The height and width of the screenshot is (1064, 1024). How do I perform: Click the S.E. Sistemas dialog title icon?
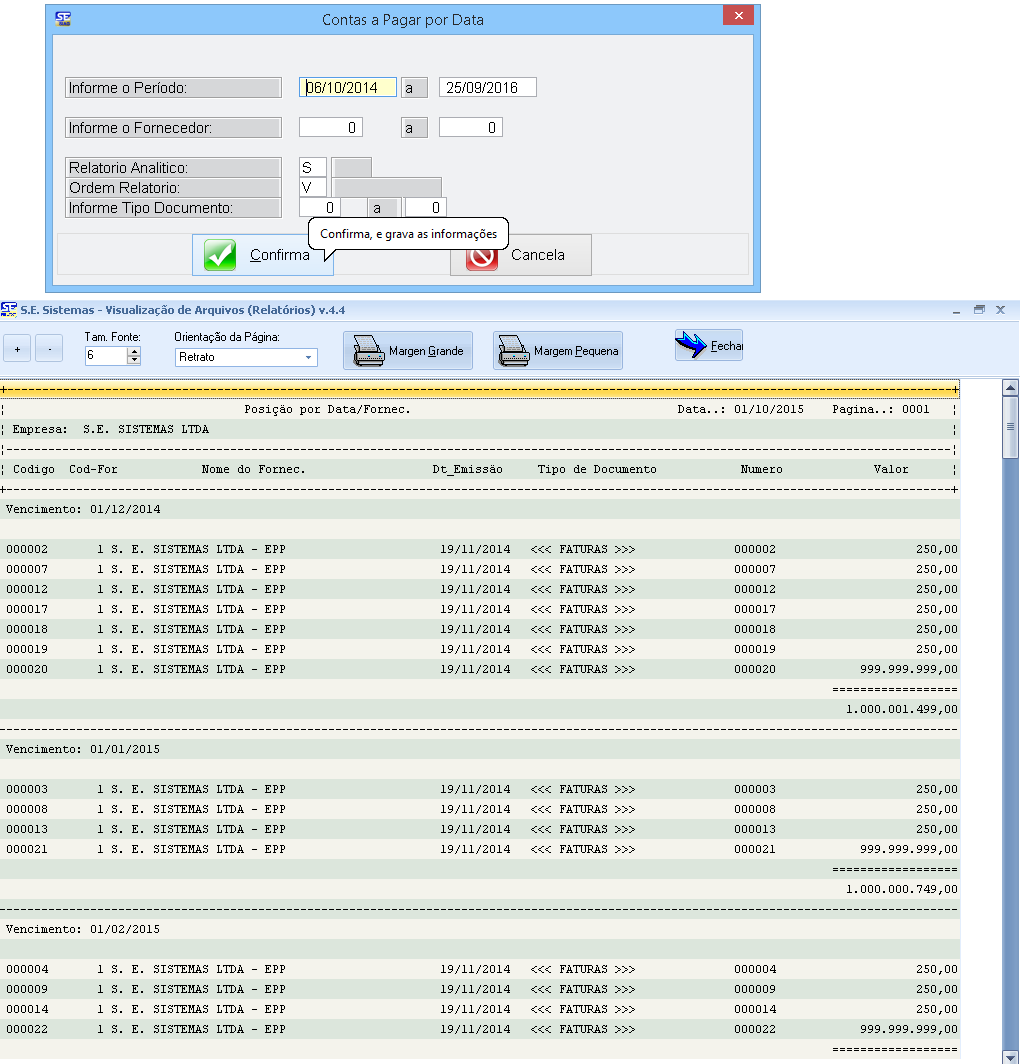(63, 18)
